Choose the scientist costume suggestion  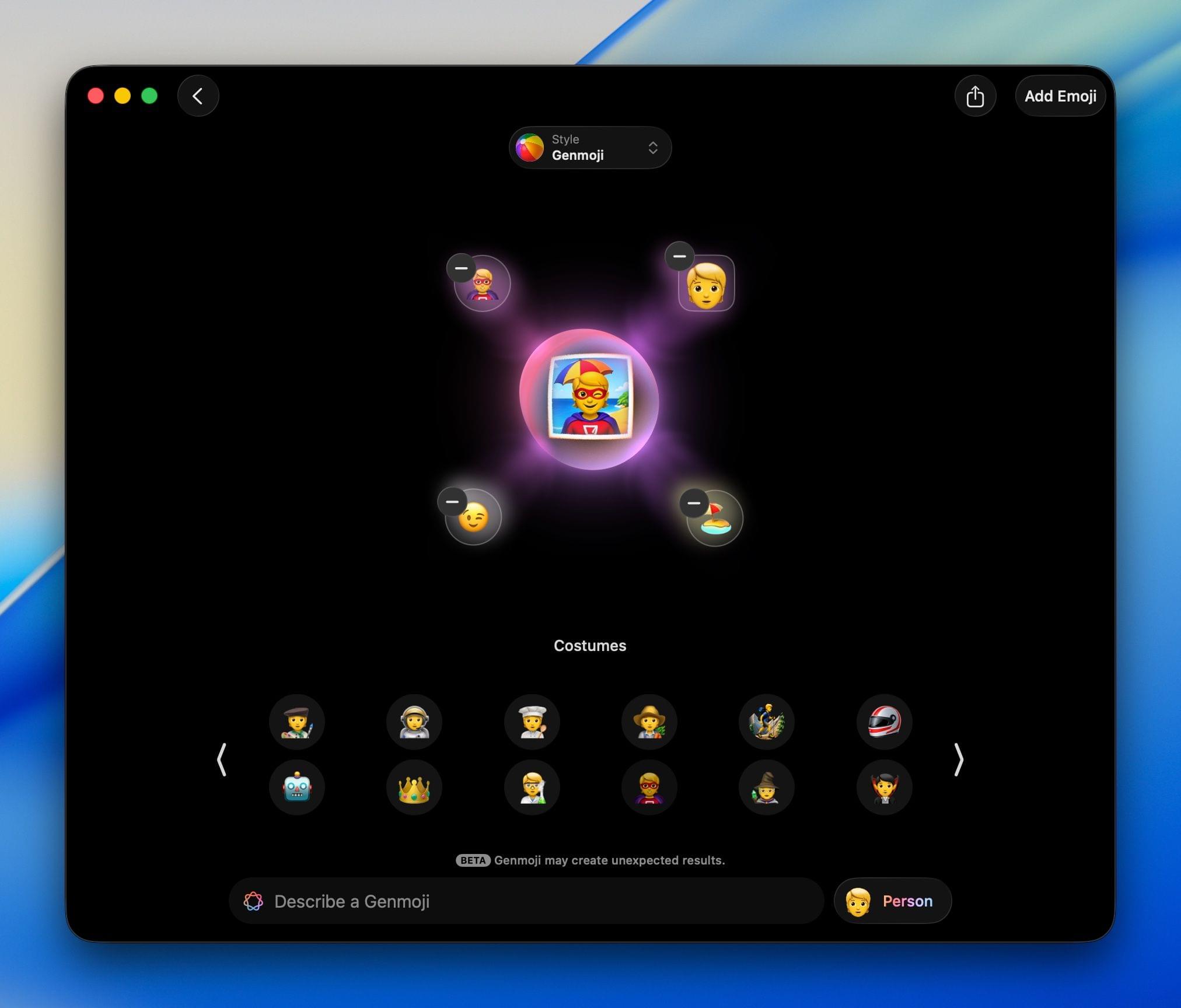coord(532,787)
